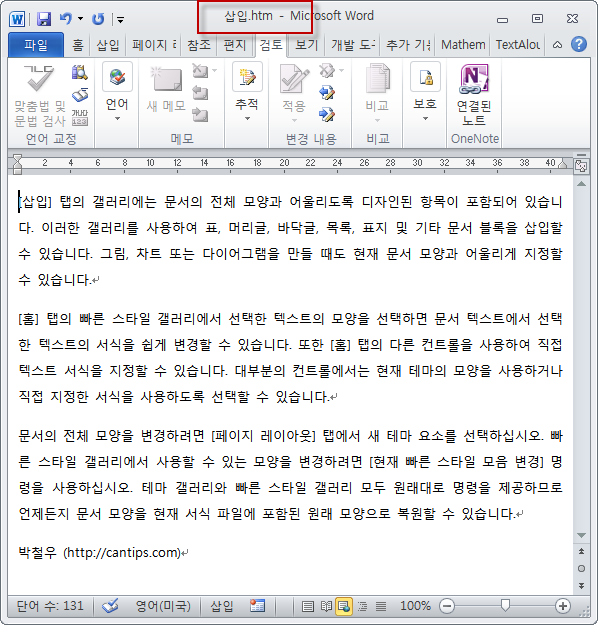Click the reject change icon
This screenshot has width=598, height=625.
(327, 71)
